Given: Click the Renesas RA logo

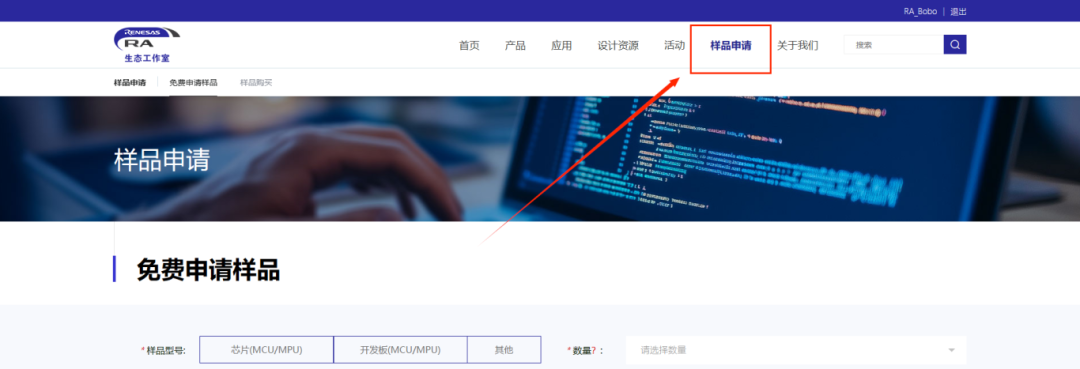Looking at the screenshot, I should (x=147, y=45).
